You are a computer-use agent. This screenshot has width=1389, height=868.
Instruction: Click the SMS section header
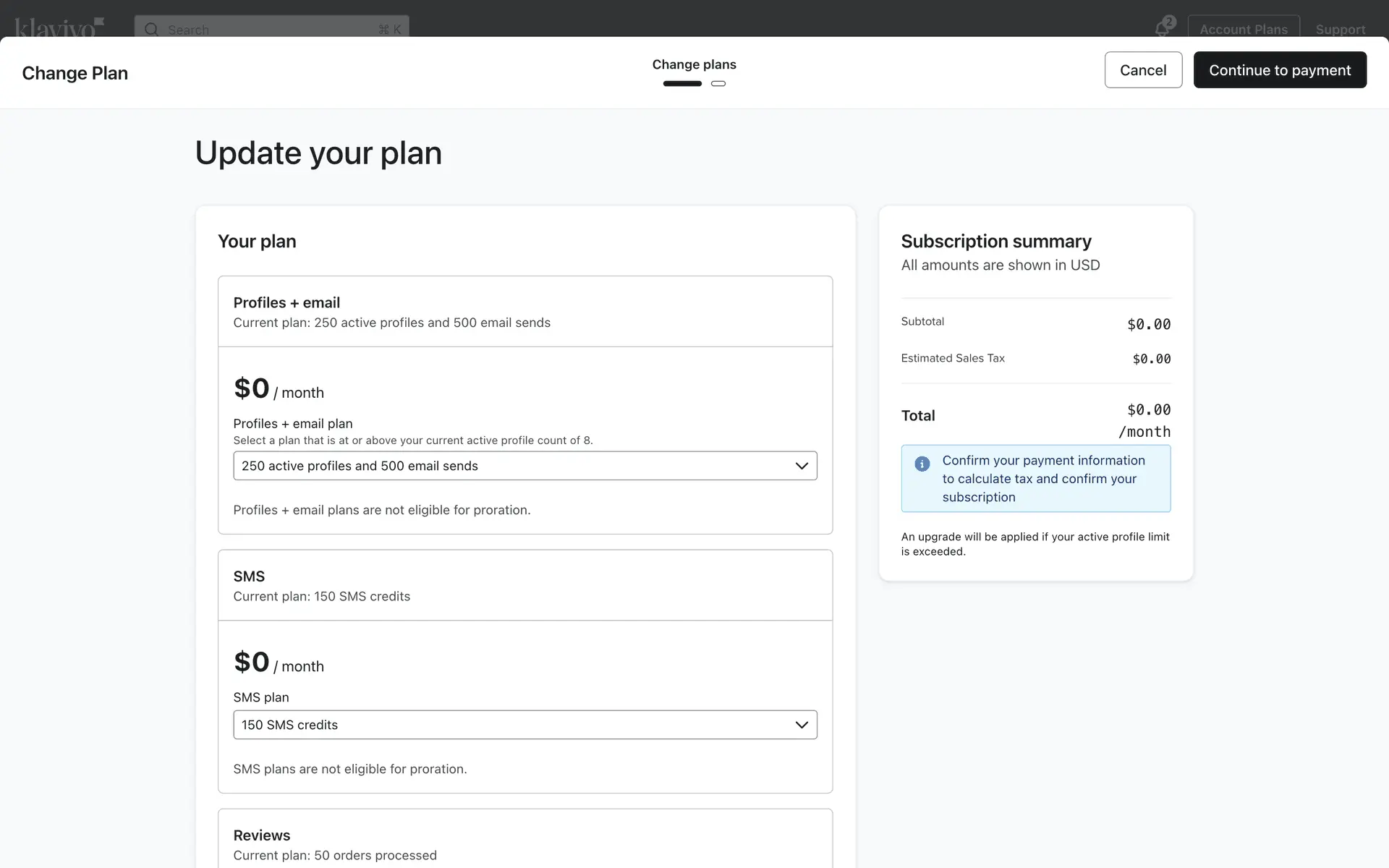[249, 576]
